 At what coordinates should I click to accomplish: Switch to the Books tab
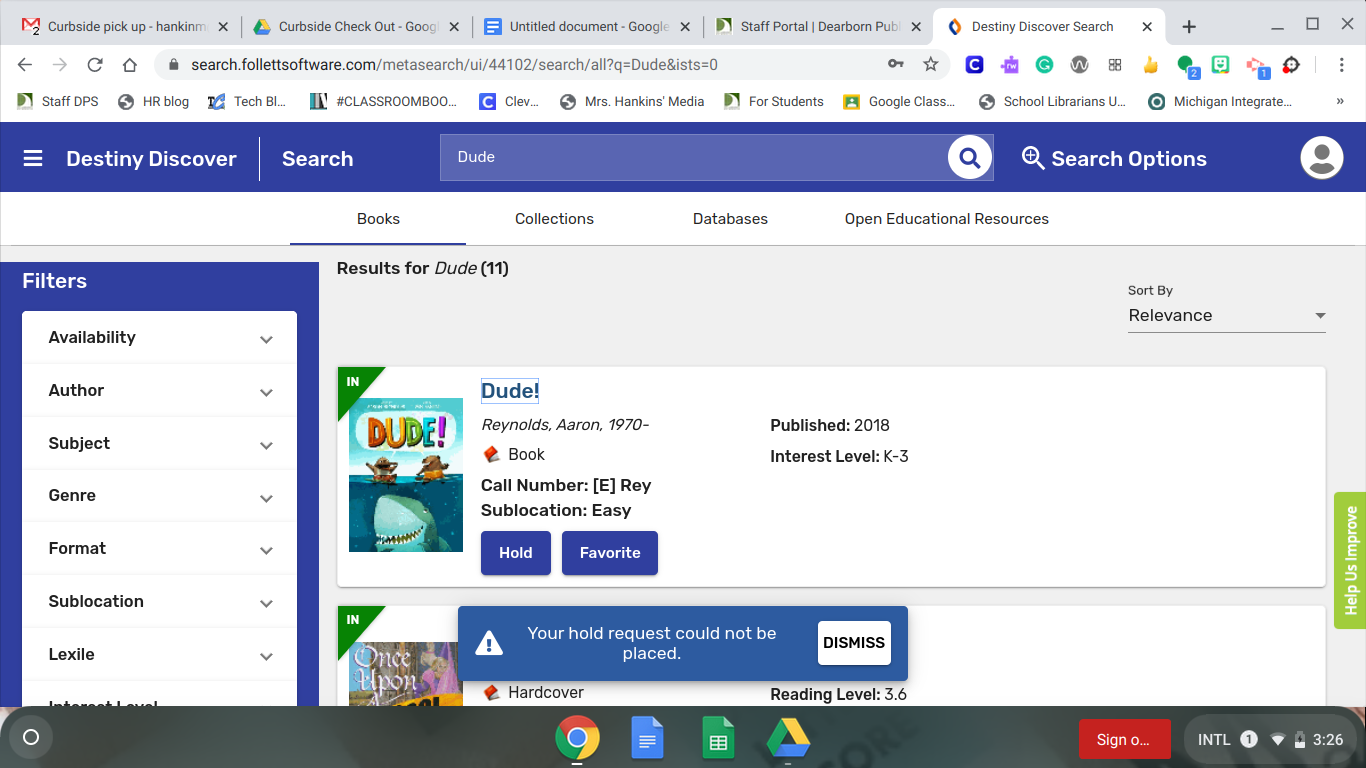[x=378, y=219]
